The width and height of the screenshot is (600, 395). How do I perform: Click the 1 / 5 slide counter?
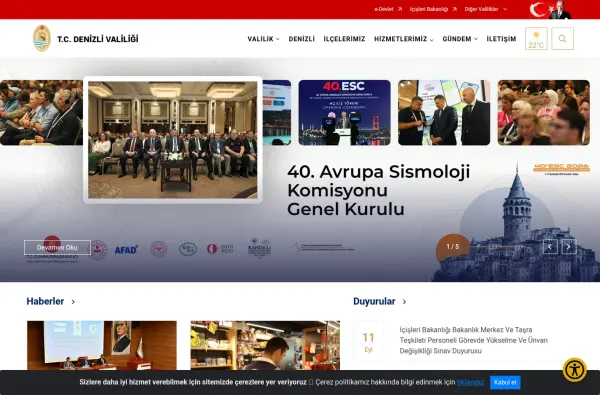point(453,247)
